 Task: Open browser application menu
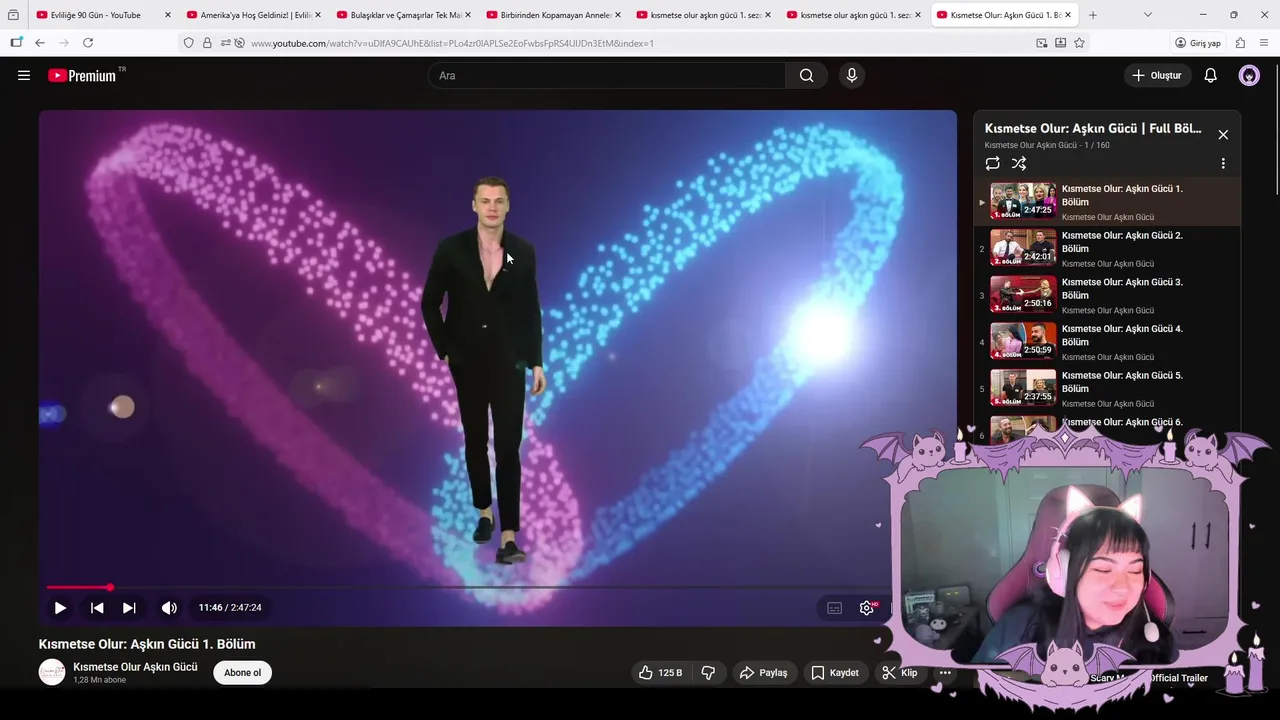[1264, 43]
